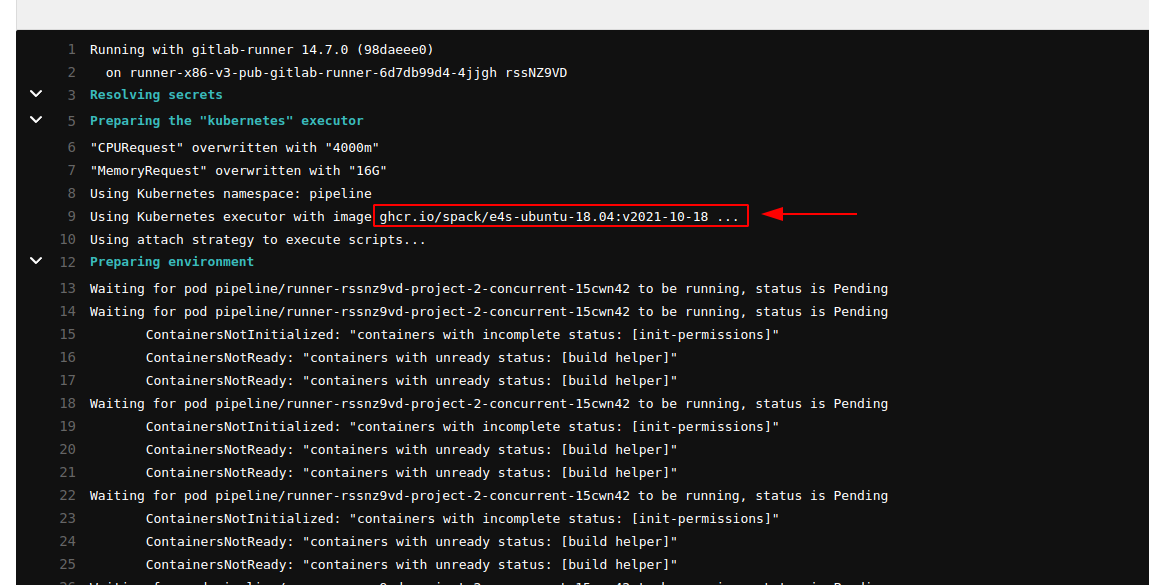The width and height of the screenshot is (1149, 585).
Task: Open line number 22 link
Action: (68, 496)
